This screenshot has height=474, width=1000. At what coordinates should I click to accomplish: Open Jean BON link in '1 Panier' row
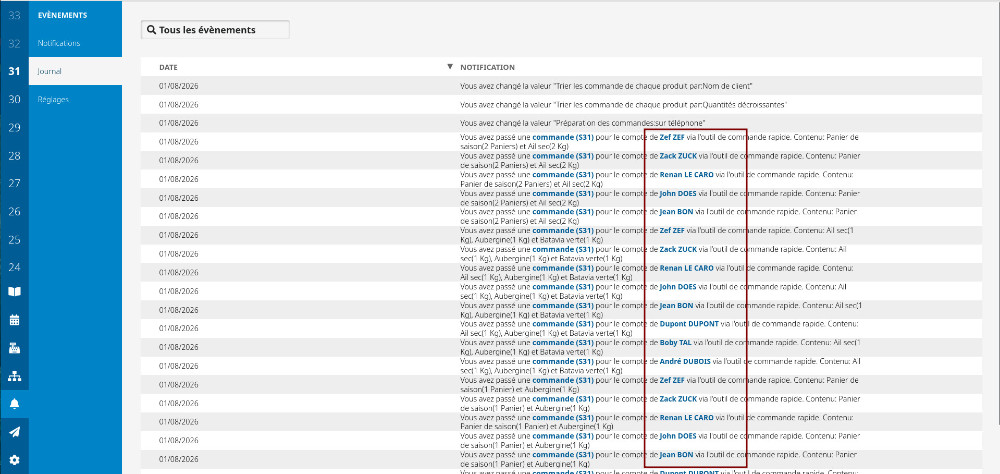[x=676, y=455]
